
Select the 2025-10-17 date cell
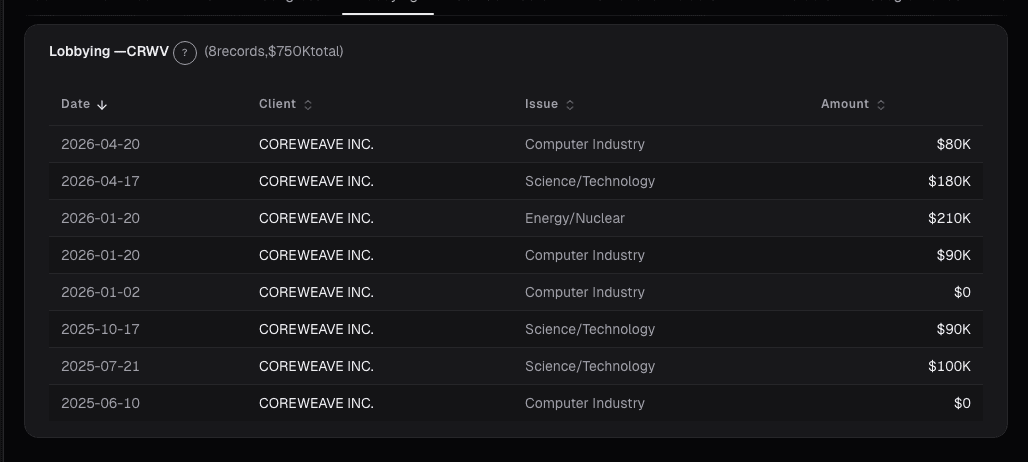pos(100,330)
